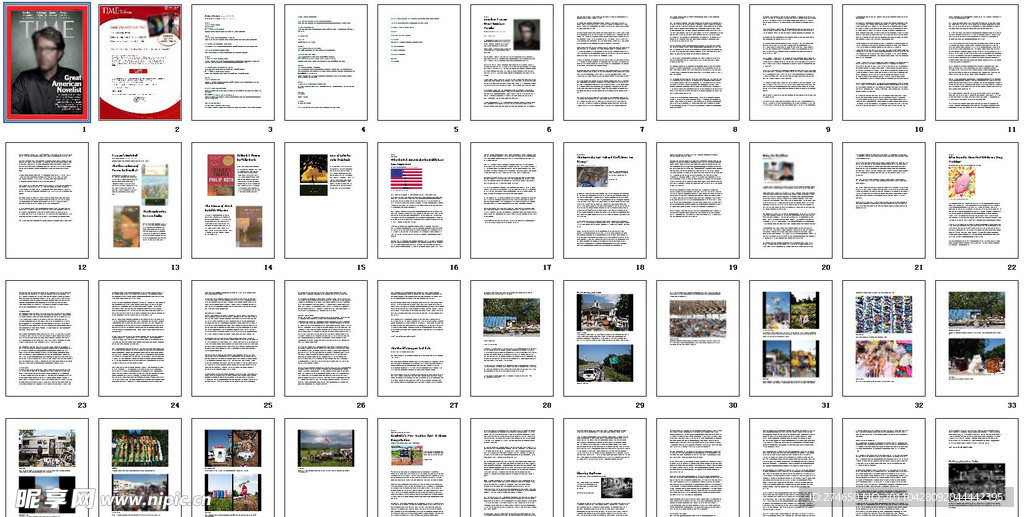Open page 13 with the book covers
This screenshot has height=517, width=1024.
tap(140, 200)
